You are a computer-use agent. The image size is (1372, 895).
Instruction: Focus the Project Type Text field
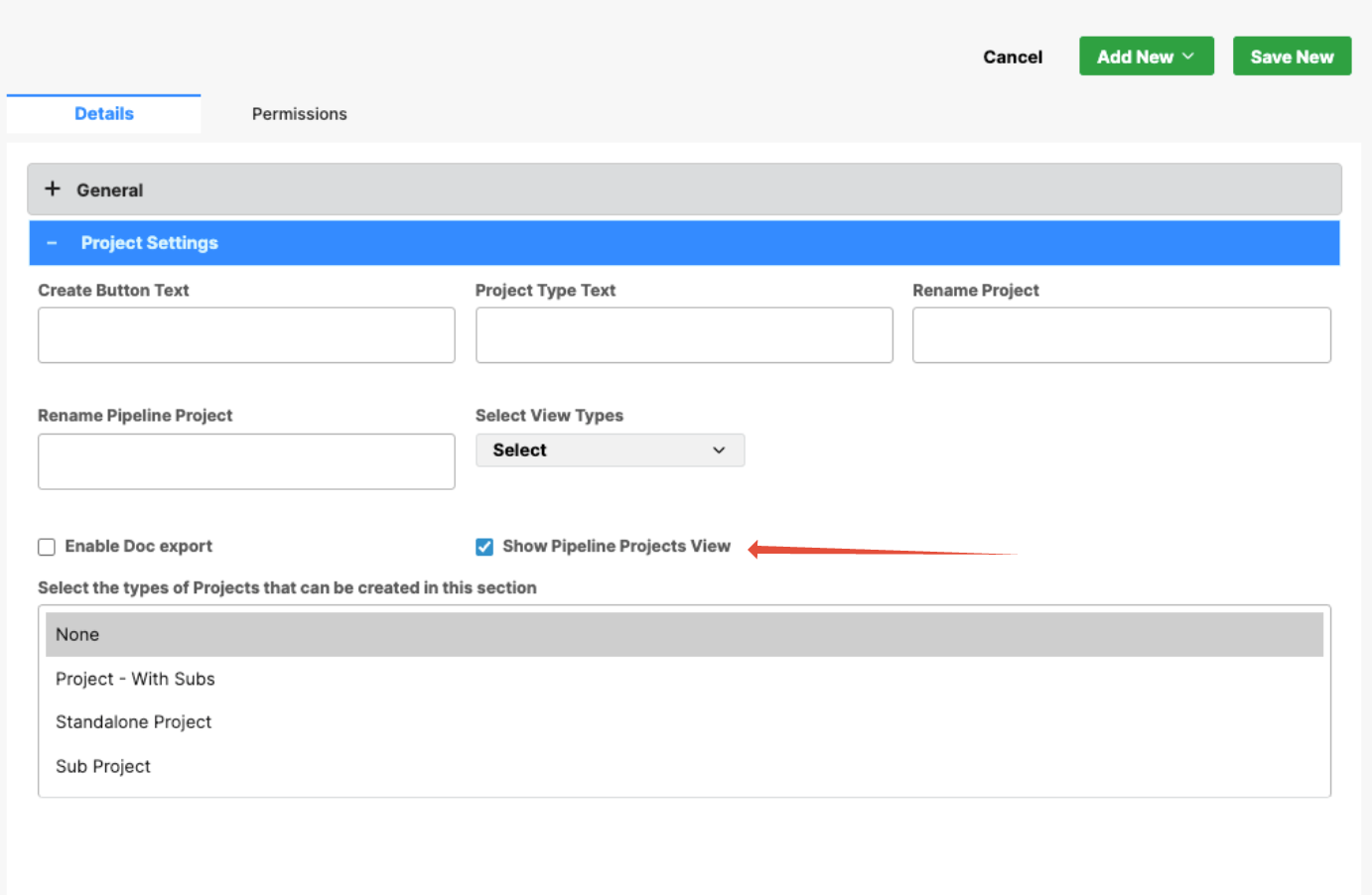coord(684,335)
